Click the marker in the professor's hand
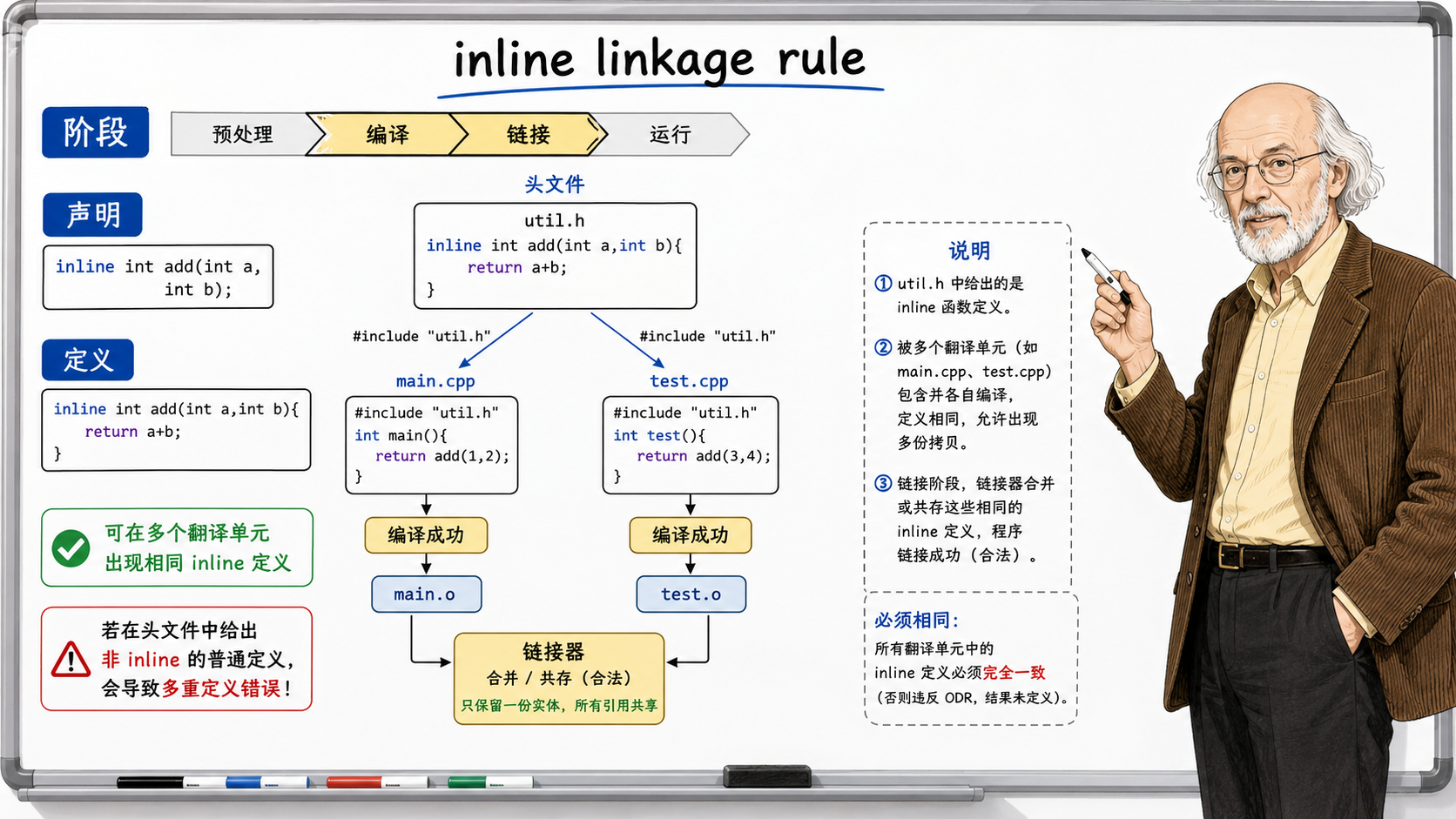This screenshot has width=1456, height=819. [x=1104, y=275]
